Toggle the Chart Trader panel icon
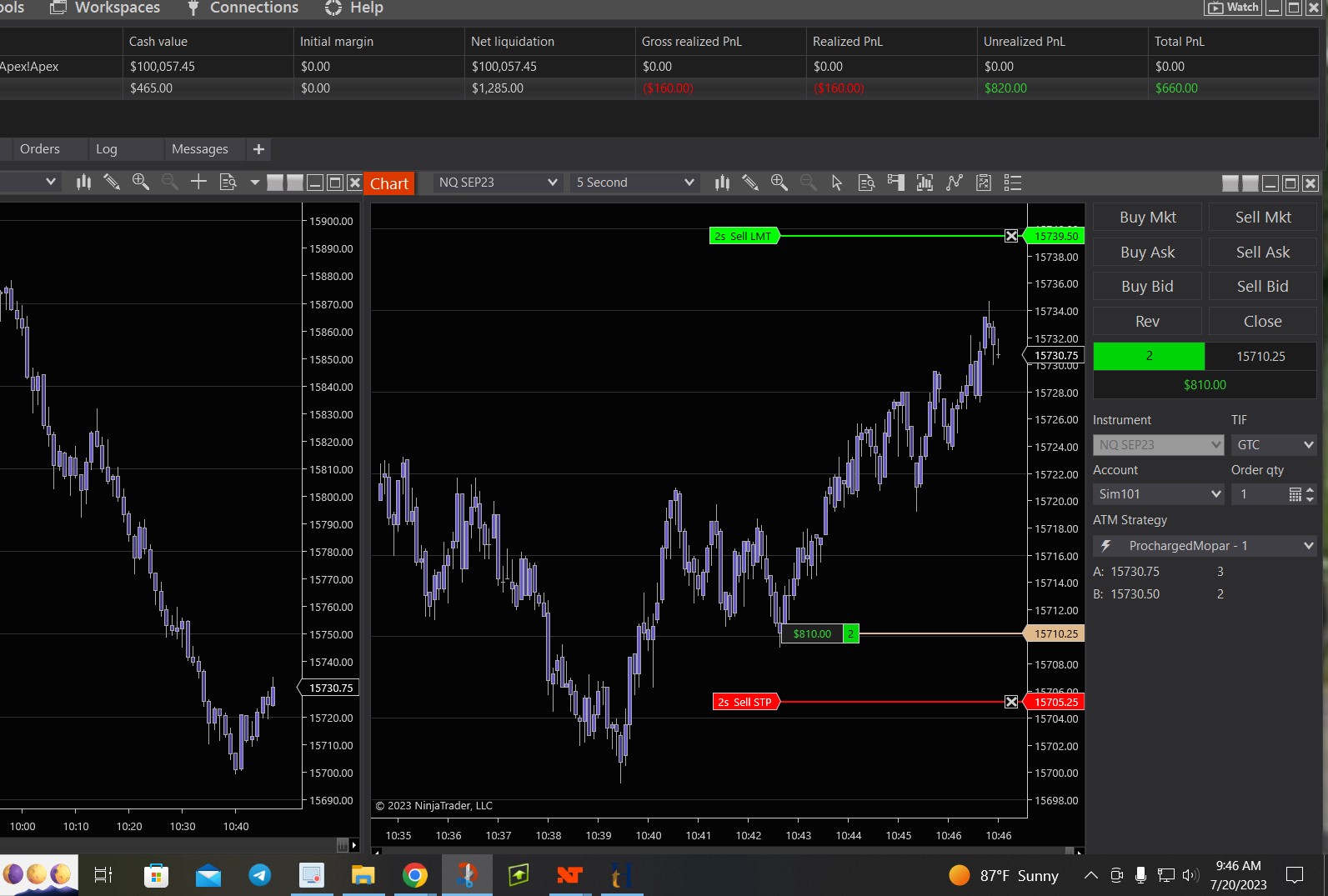Screen dimensions: 1328x896 896,183
